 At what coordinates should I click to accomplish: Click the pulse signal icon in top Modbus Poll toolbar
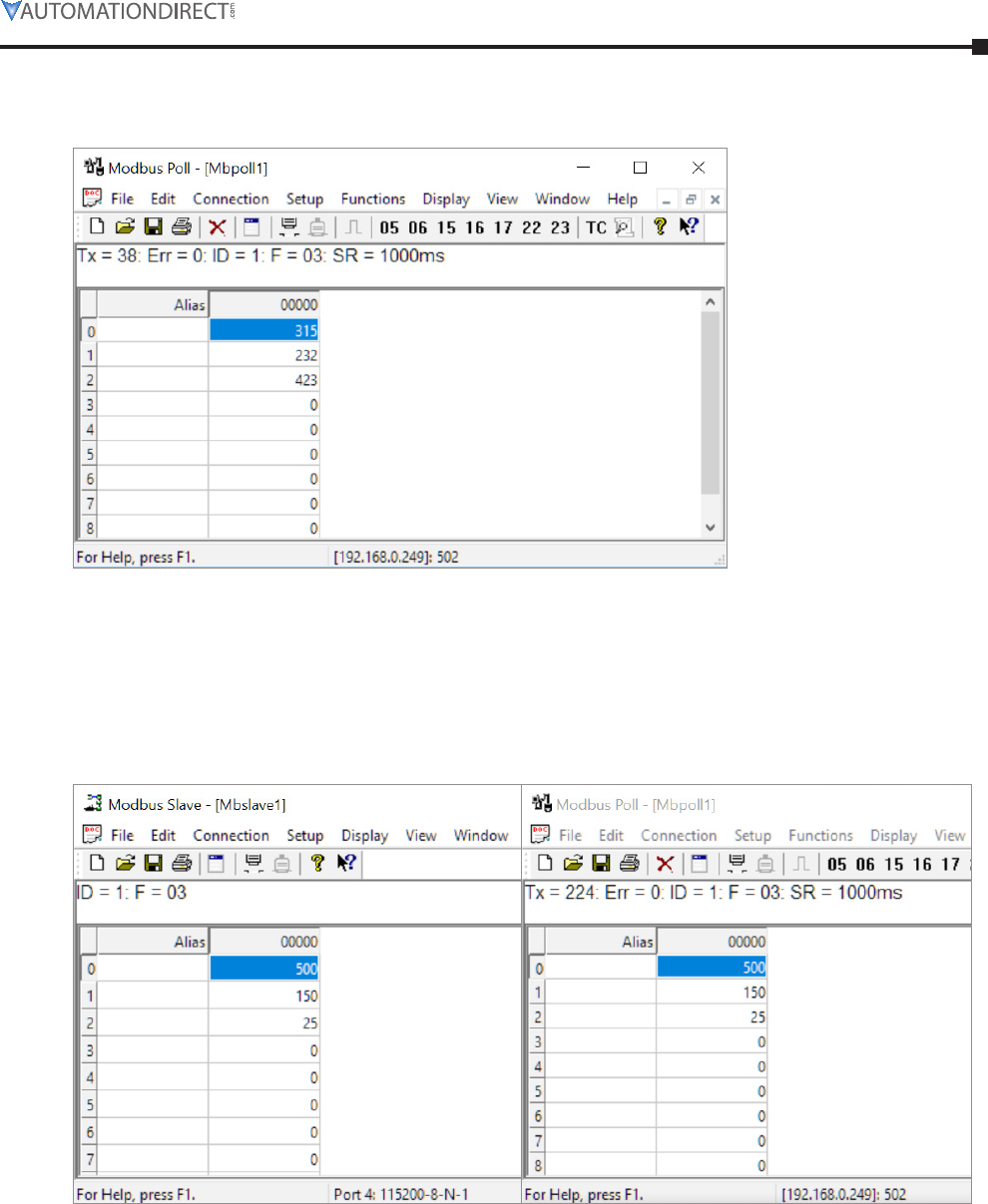coord(353,227)
